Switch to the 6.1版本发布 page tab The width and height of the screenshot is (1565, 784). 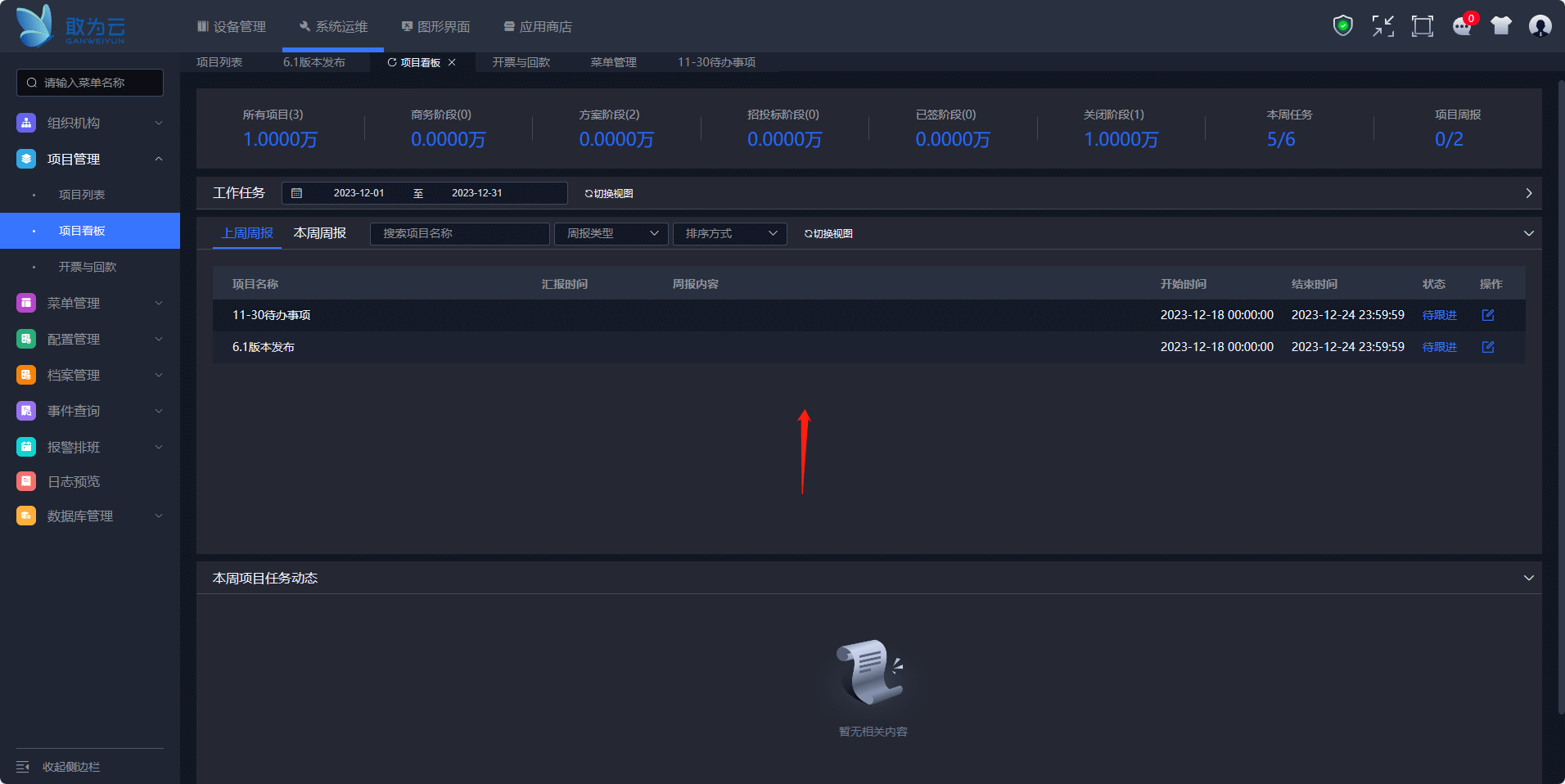[314, 62]
